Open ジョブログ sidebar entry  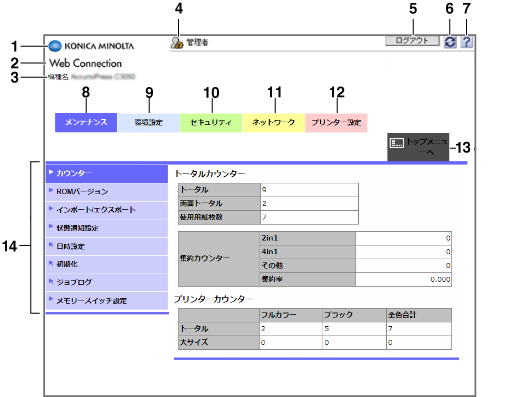coord(107,282)
